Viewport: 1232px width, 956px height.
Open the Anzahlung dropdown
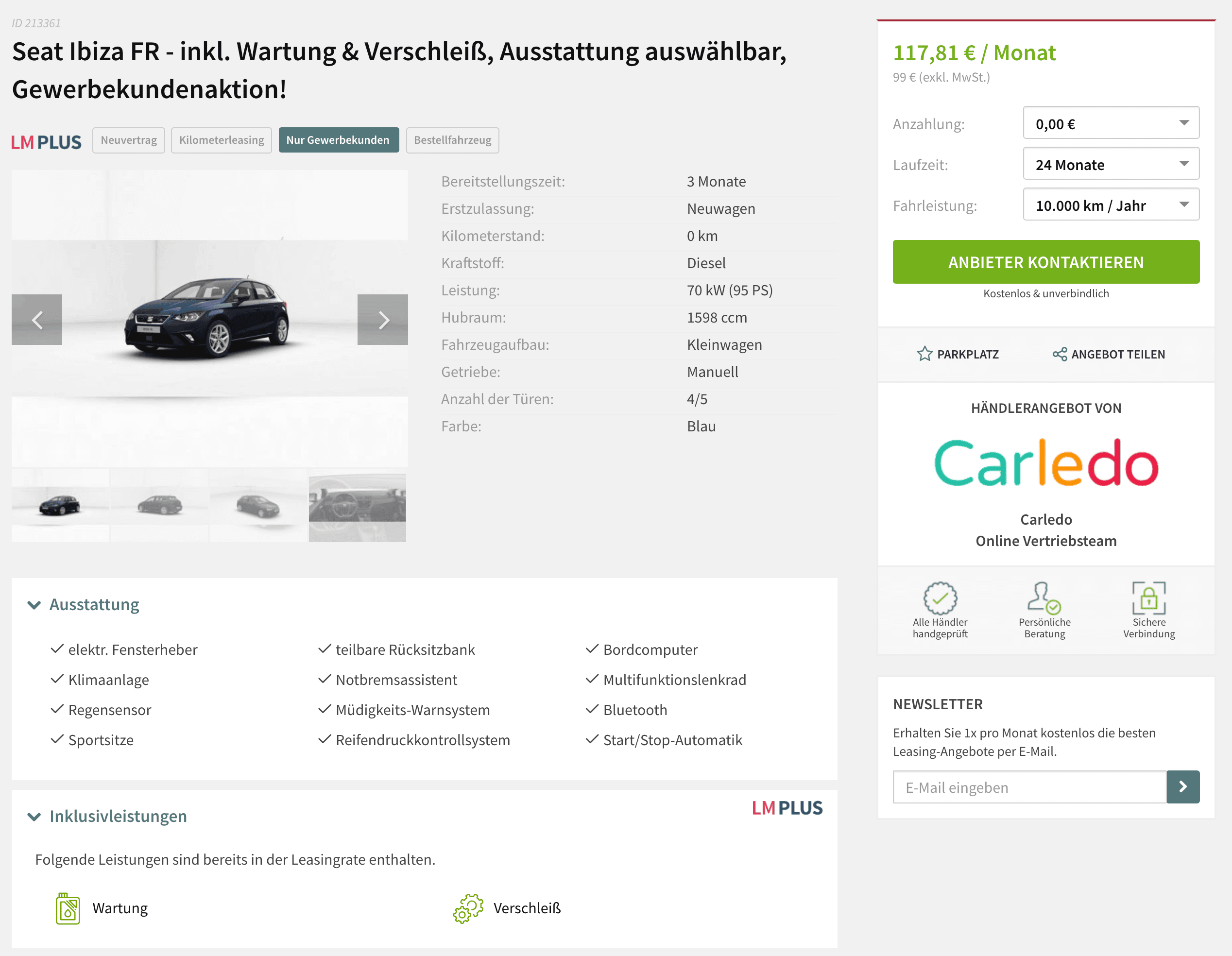point(1111,123)
